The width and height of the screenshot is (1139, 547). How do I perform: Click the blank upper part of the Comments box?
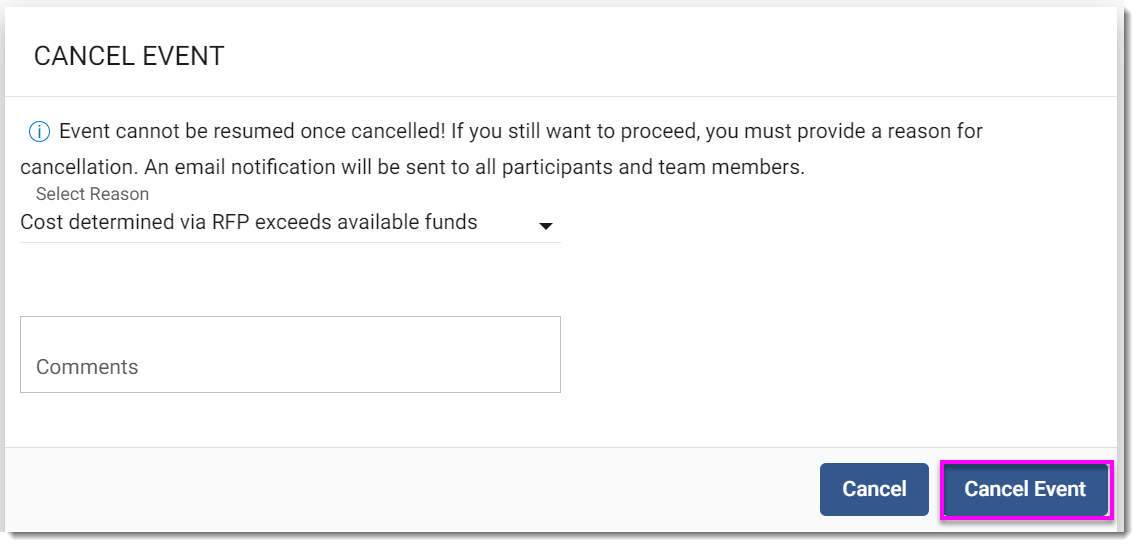coord(290,332)
